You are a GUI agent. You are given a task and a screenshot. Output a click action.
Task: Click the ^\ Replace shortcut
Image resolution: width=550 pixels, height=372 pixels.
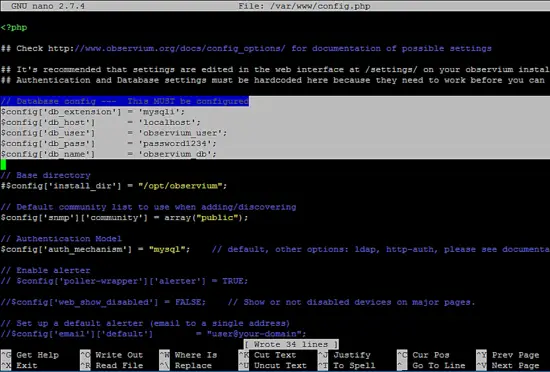pyautogui.click(x=186, y=365)
